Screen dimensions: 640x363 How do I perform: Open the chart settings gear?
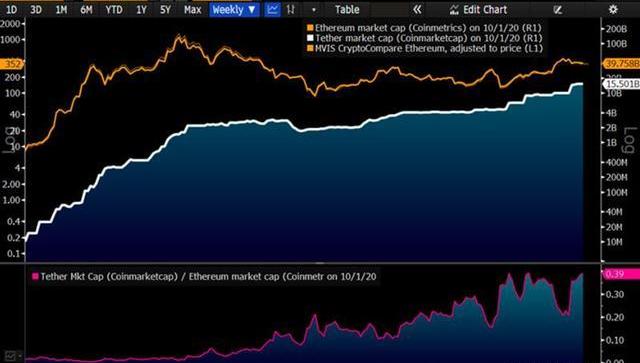click(x=613, y=9)
